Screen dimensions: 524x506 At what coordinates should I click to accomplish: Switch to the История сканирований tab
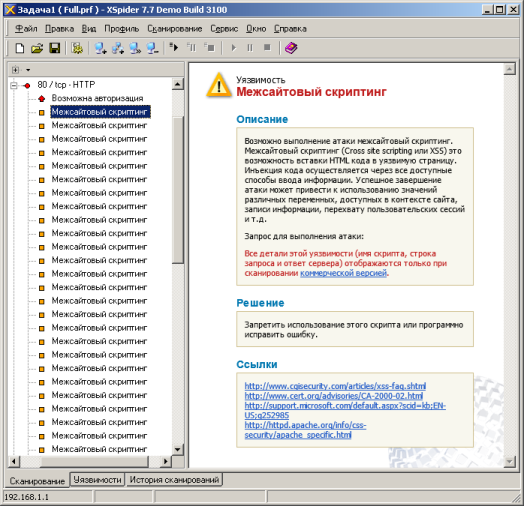tap(174, 480)
